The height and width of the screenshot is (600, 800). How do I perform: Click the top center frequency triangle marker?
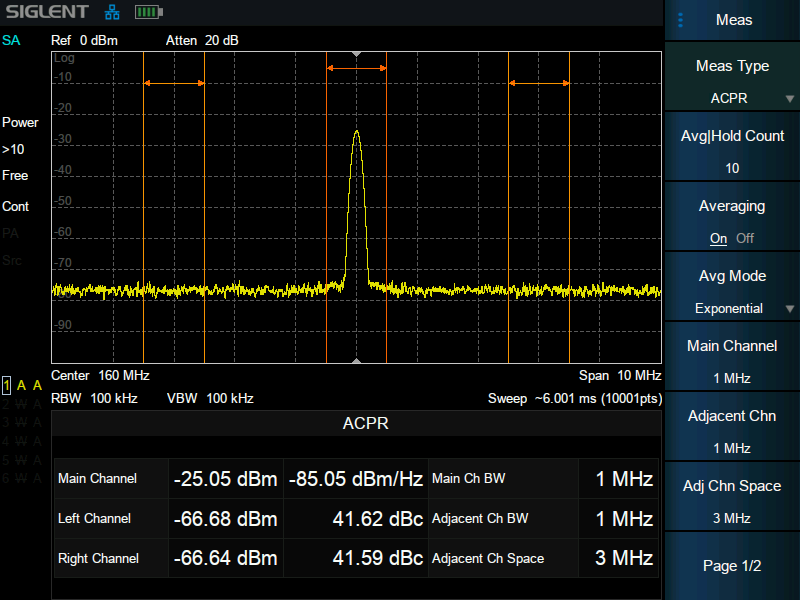pyautogui.click(x=356, y=54)
